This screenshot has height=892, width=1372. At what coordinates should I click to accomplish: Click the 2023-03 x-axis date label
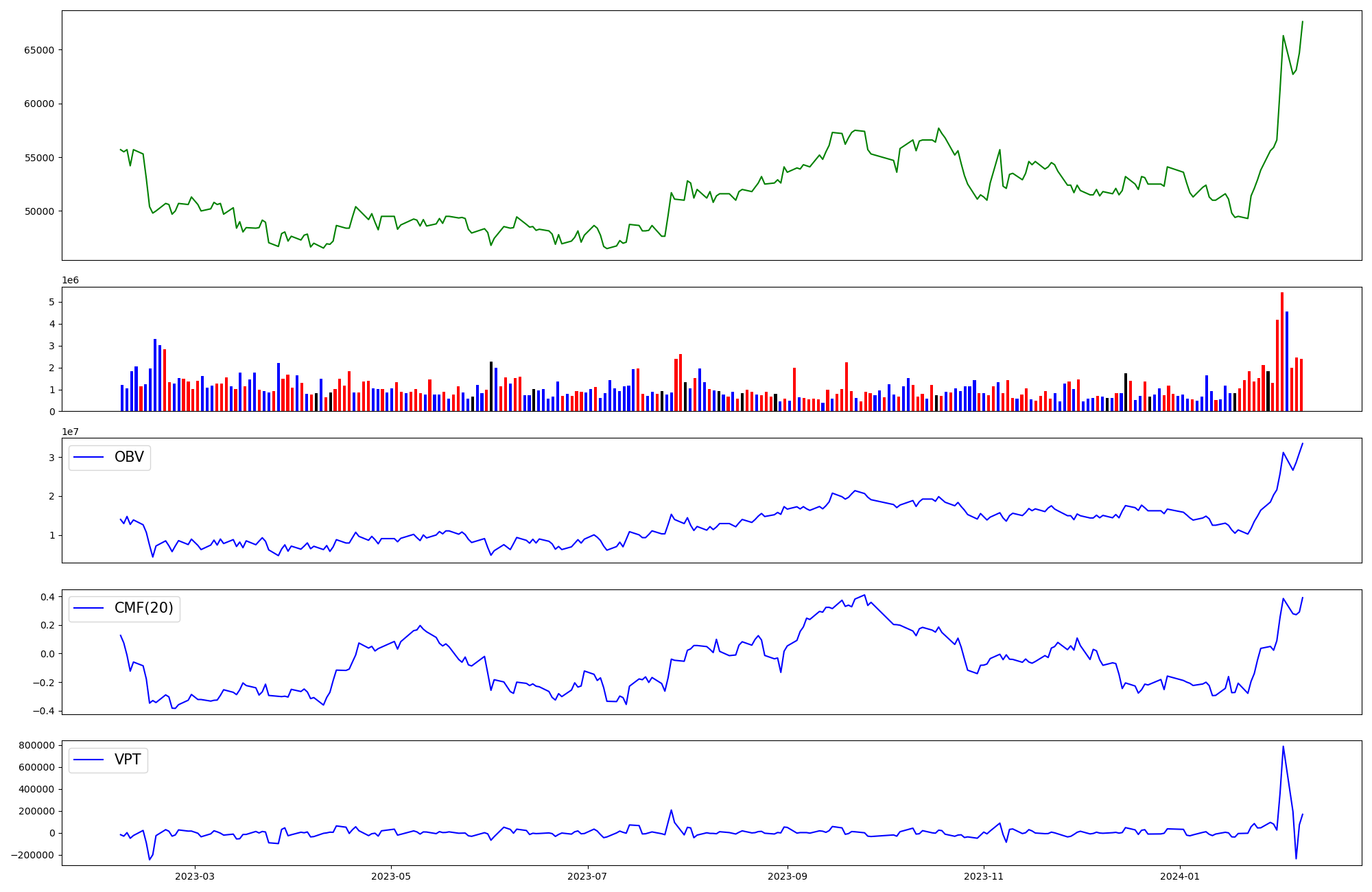195,876
